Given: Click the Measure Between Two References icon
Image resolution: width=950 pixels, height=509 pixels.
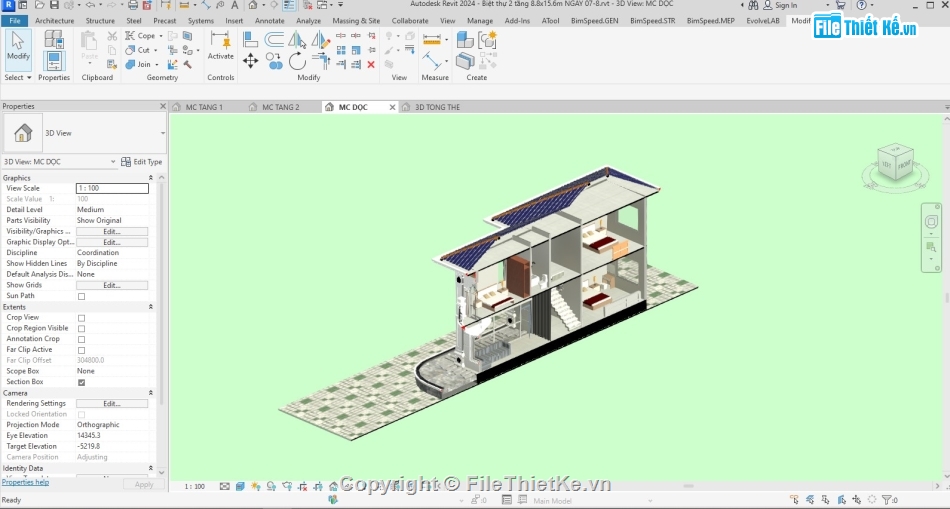Looking at the screenshot, I should 432,61.
